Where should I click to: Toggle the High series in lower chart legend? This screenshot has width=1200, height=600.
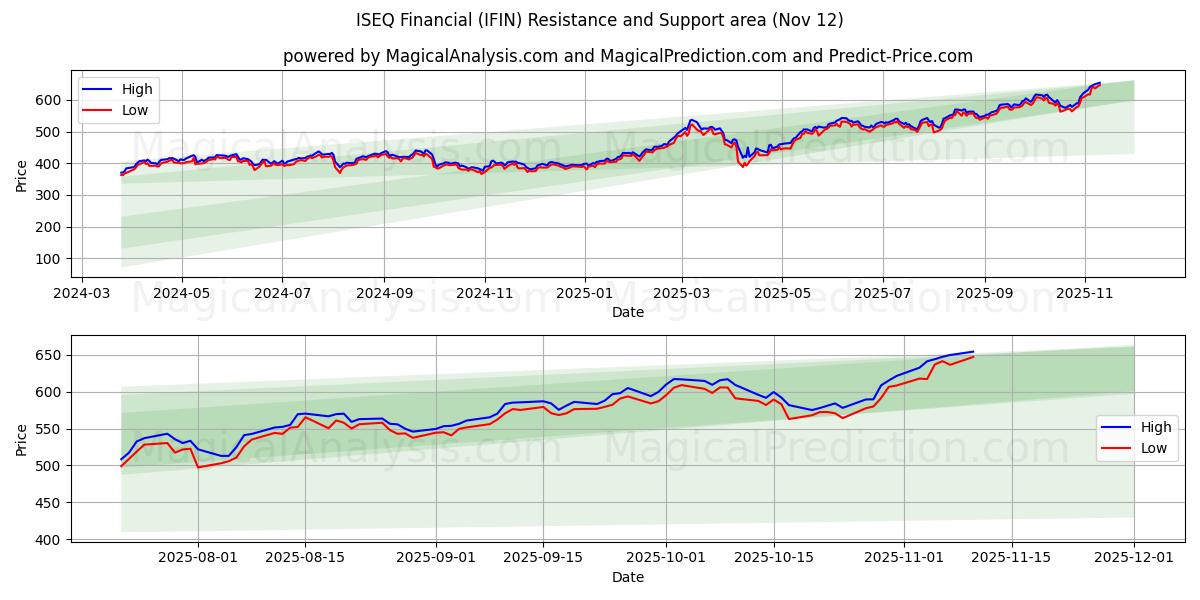tap(1156, 427)
